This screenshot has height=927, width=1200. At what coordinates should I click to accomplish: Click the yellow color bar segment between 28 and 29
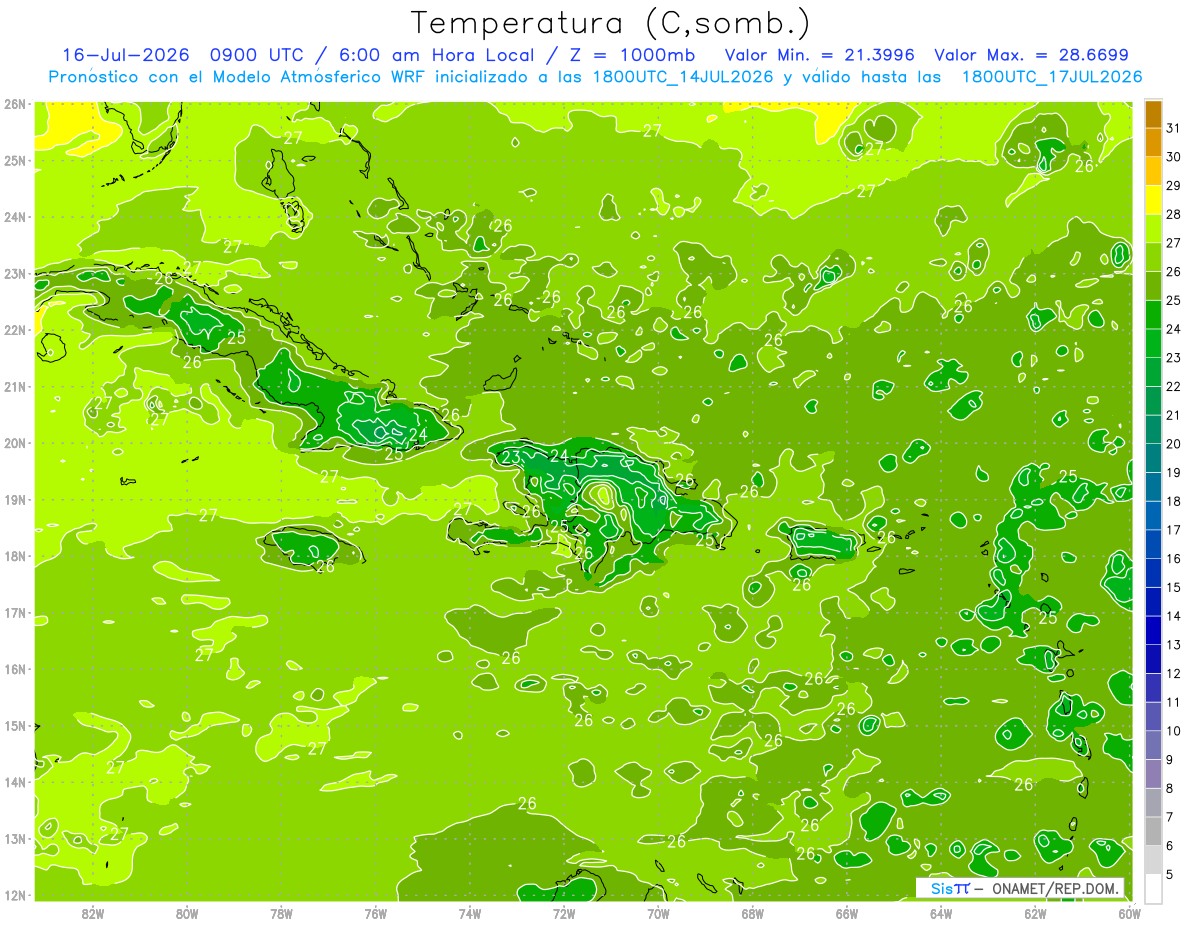click(1153, 200)
